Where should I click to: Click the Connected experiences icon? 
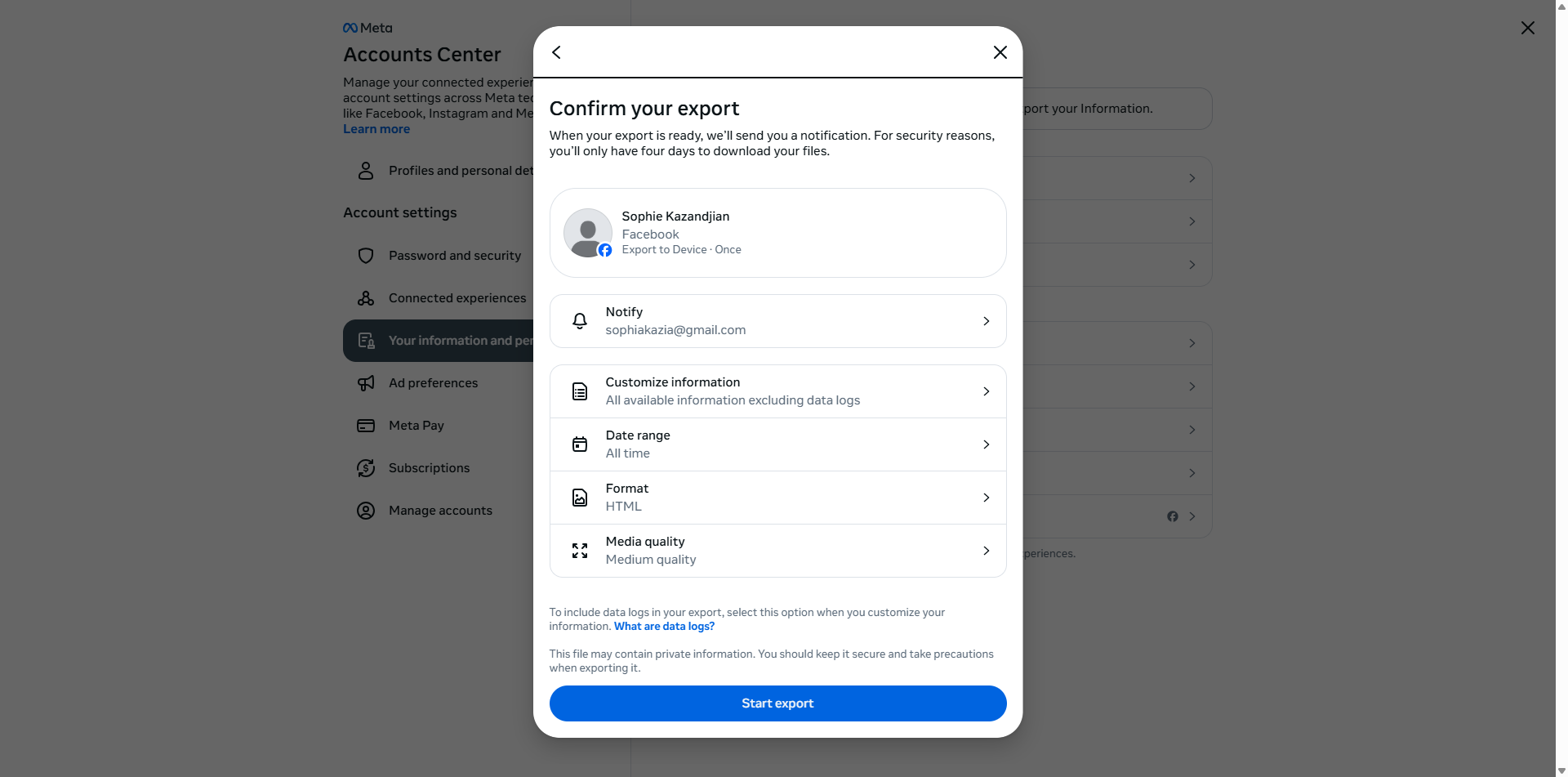click(x=366, y=298)
